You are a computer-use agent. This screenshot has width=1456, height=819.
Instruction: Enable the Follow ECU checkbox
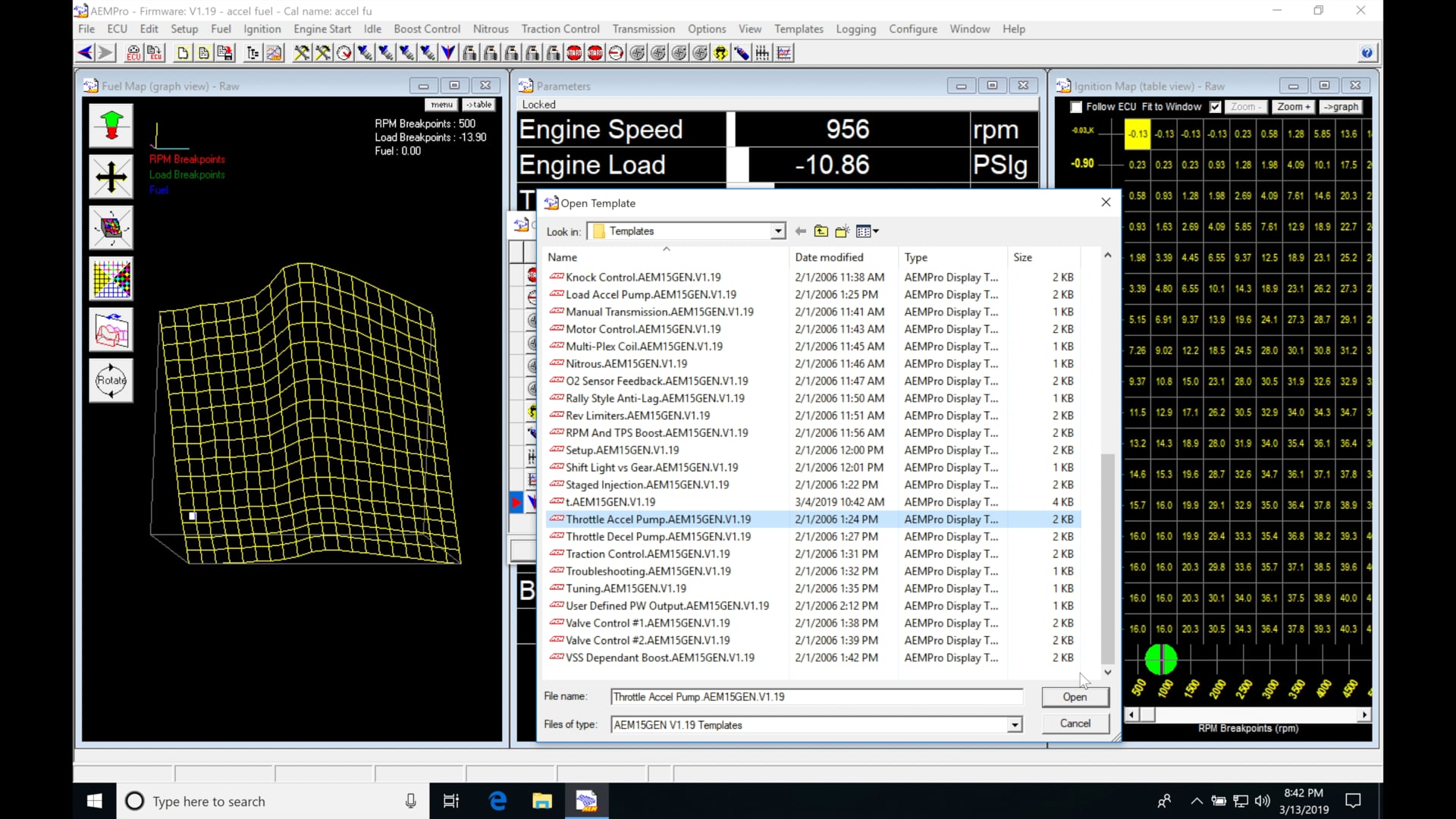tap(1076, 107)
